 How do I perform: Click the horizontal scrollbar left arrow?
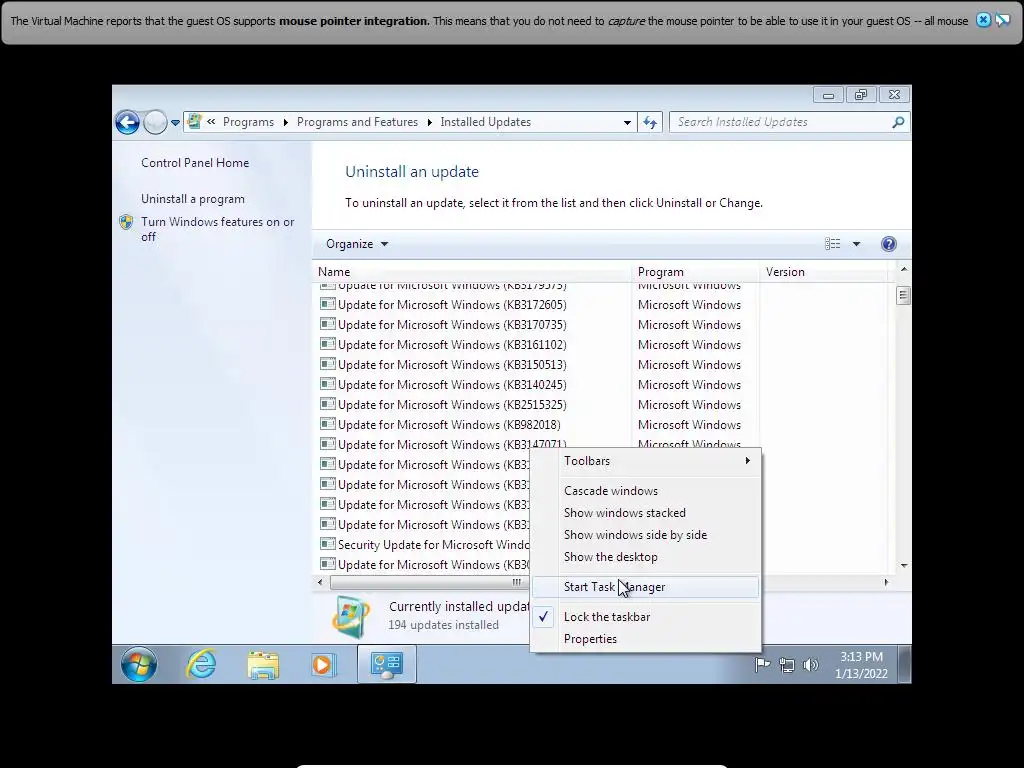320,582
